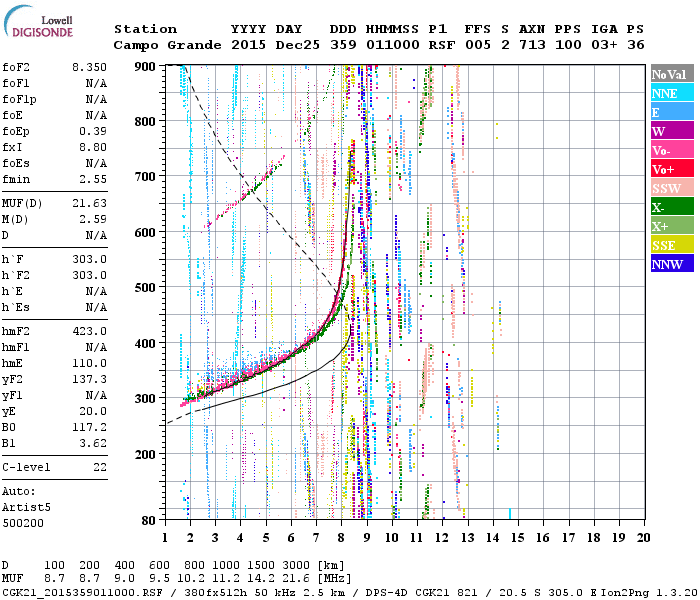Click the Artist5 auto-scaling label

tap(26, 508)
